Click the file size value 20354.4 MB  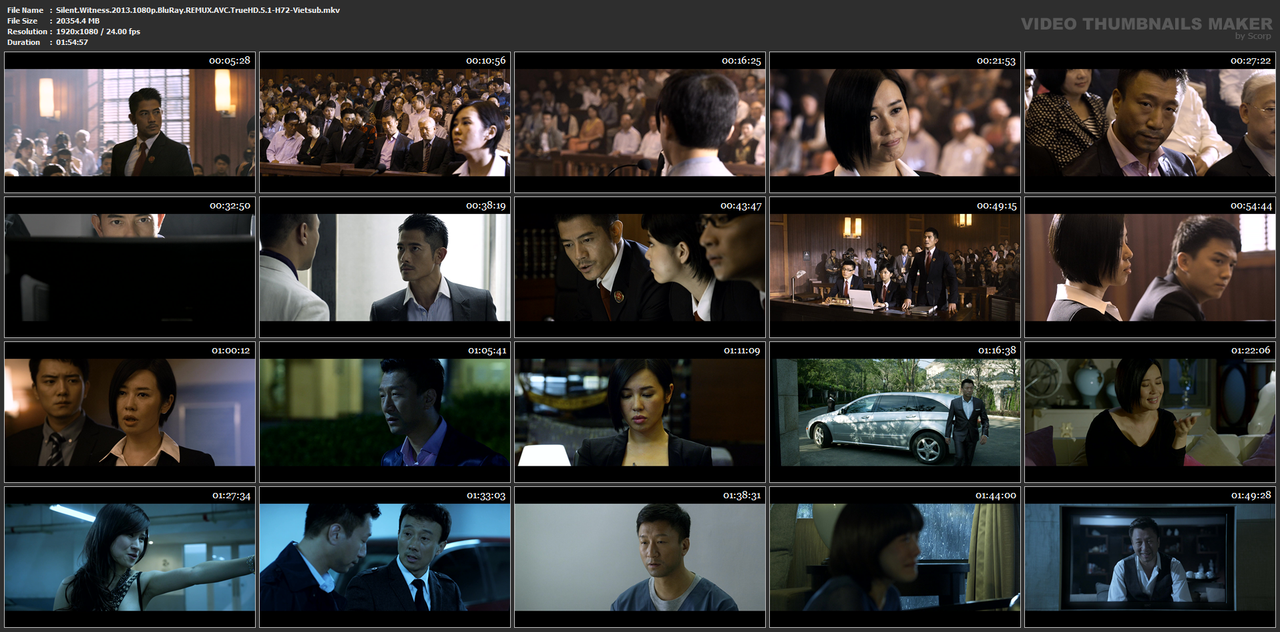click(78, 21)
